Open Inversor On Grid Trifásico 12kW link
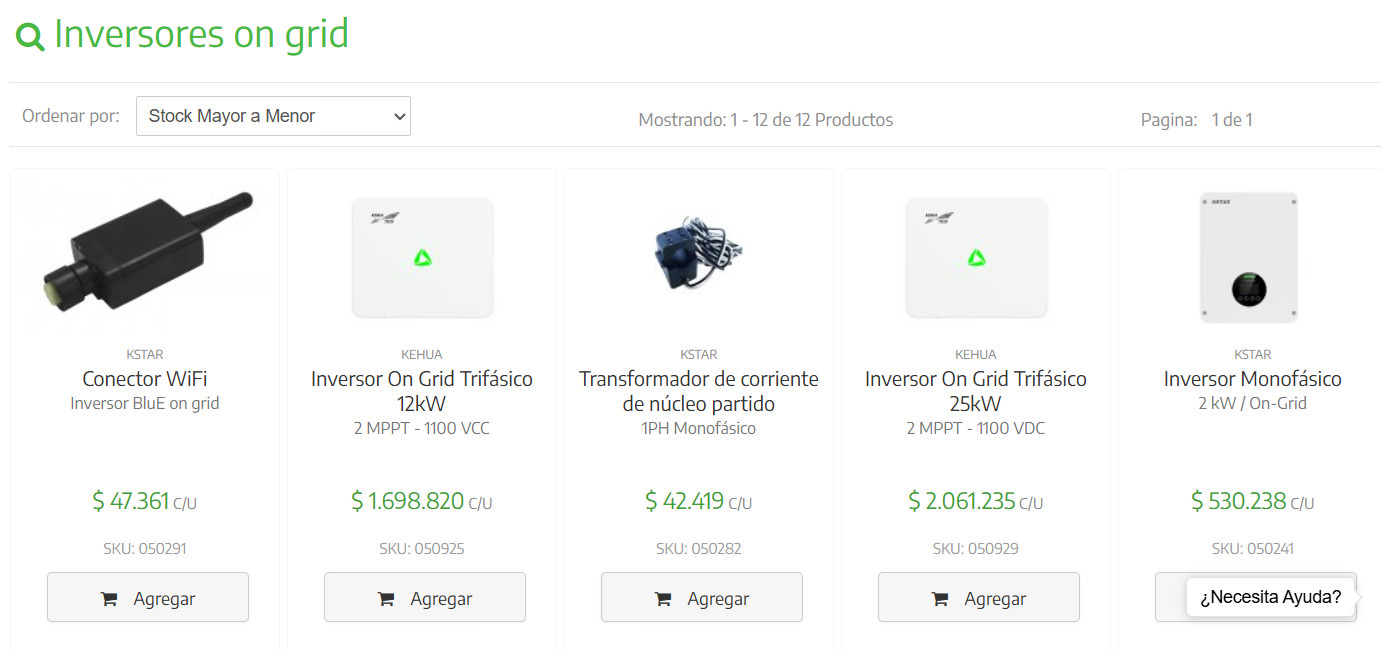This screenshot has width=1382, height=649. (x=422, y=391)
